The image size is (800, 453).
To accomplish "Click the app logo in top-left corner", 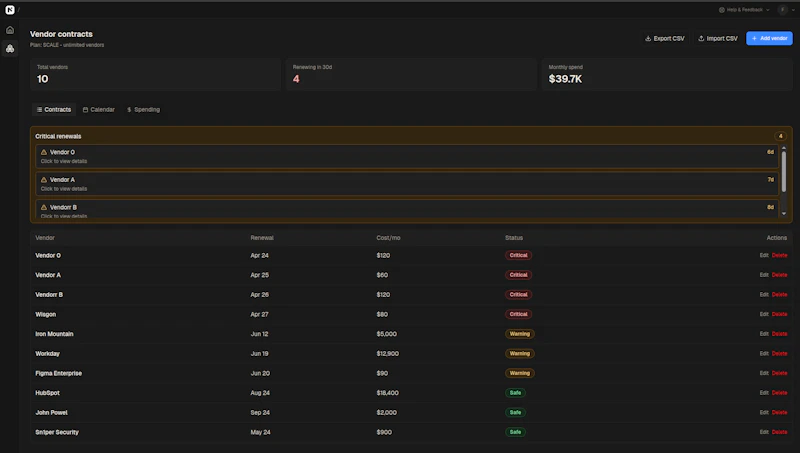I will point(10,10).
